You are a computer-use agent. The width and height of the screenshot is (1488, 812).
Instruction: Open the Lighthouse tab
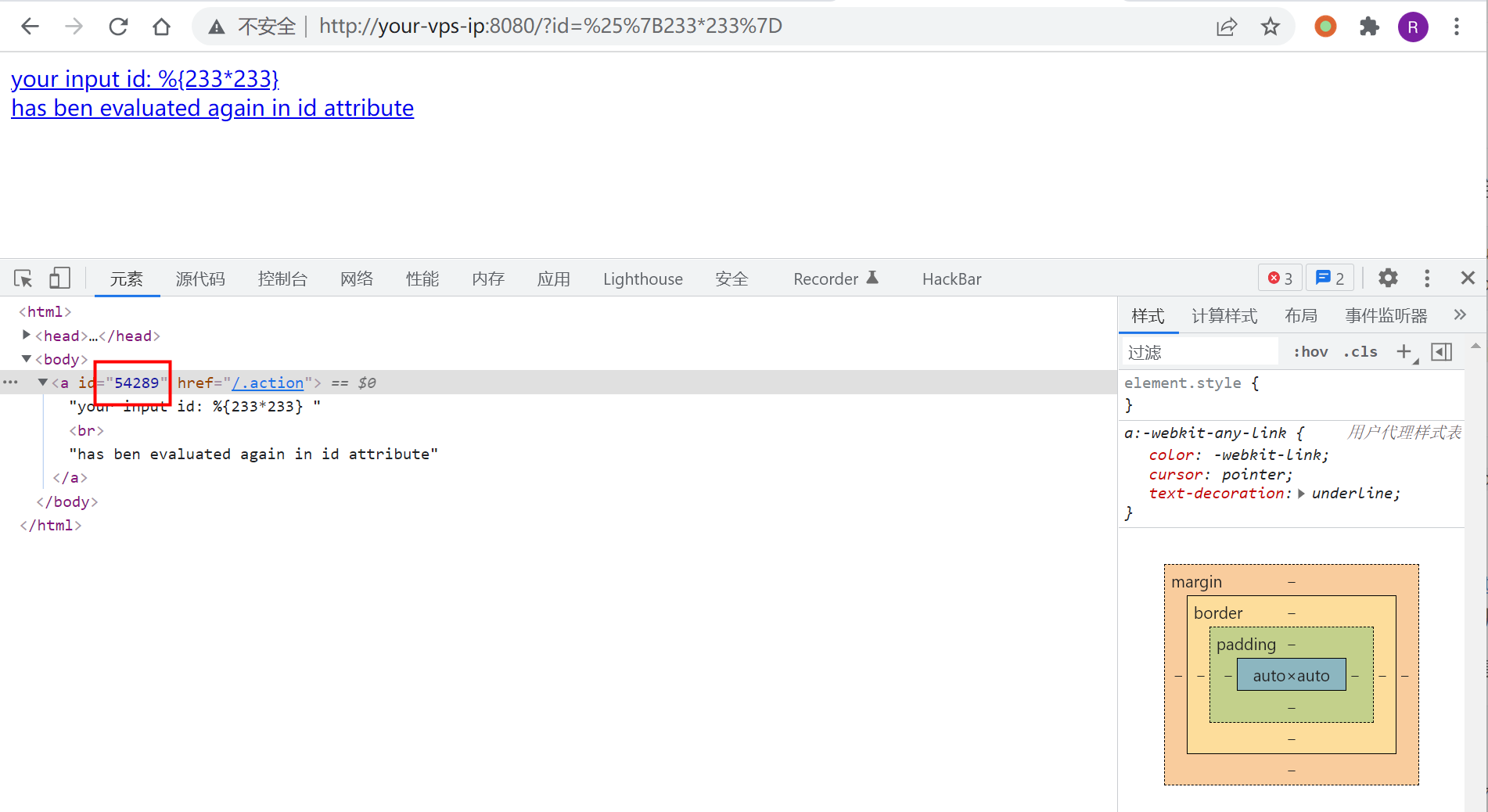point(642,279)
